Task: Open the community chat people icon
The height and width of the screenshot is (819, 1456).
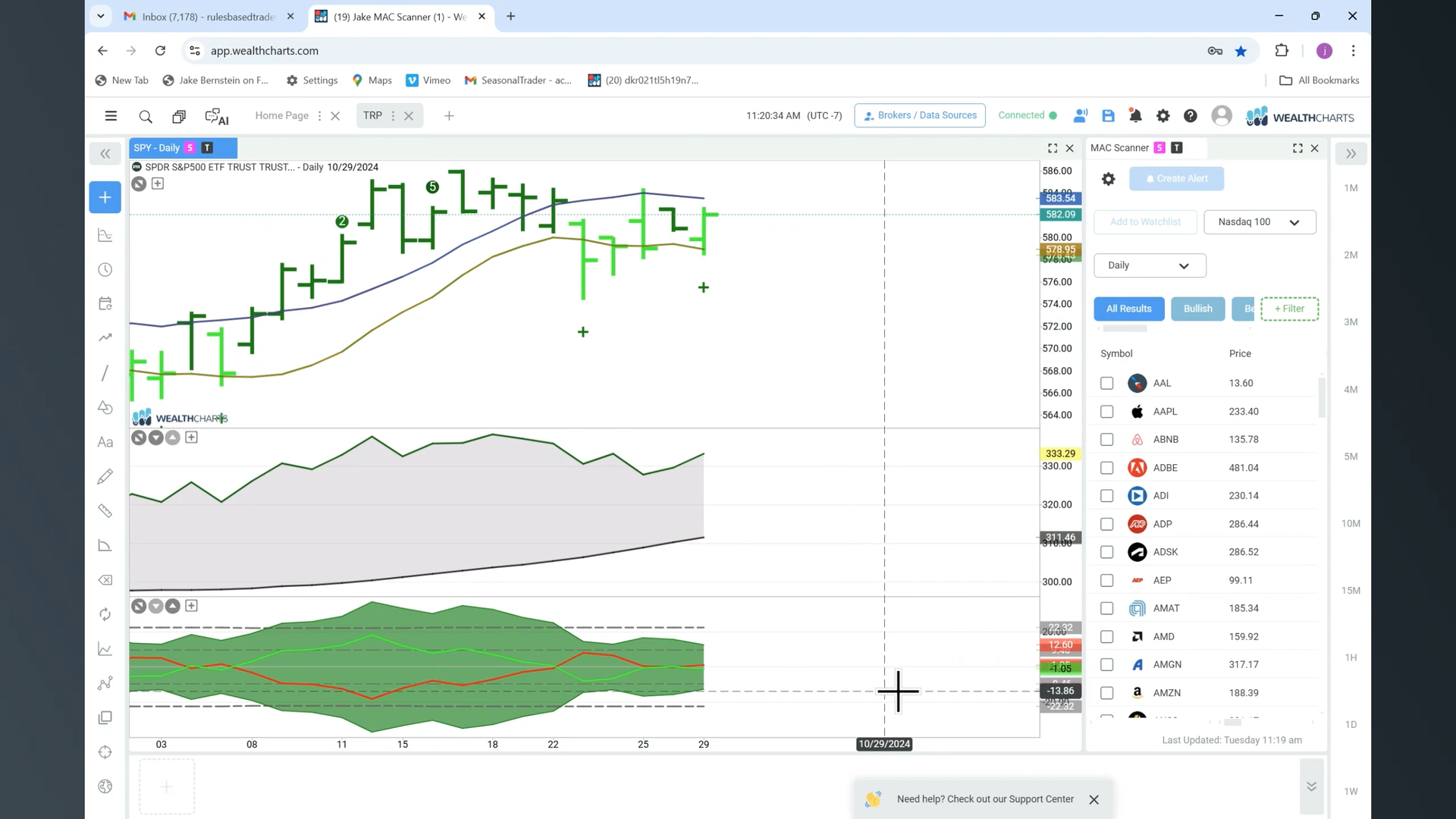Action: point(1081,116)
